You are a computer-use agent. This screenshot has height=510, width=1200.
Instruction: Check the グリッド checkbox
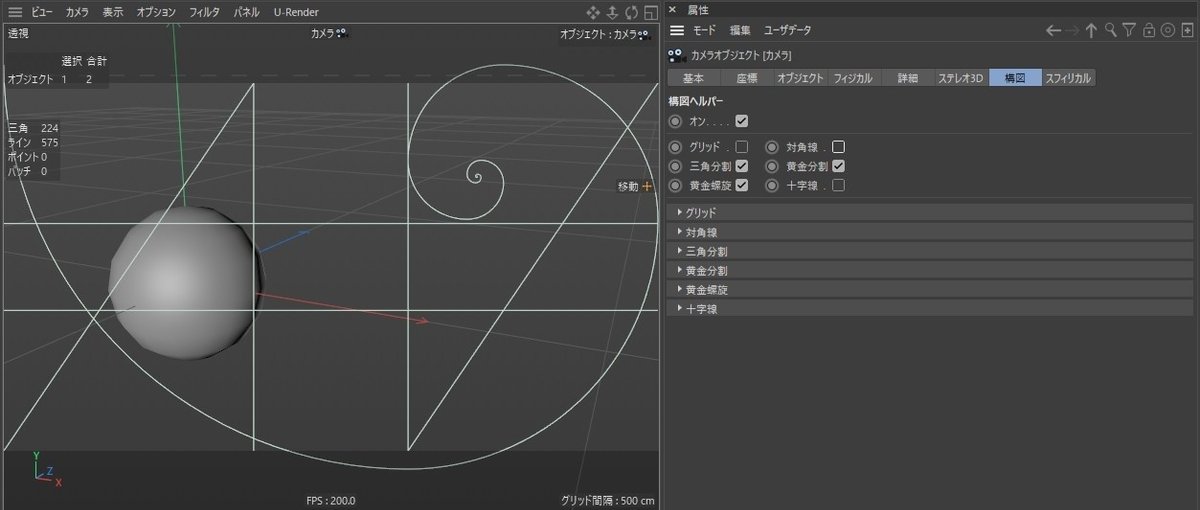tap(741, 147)
